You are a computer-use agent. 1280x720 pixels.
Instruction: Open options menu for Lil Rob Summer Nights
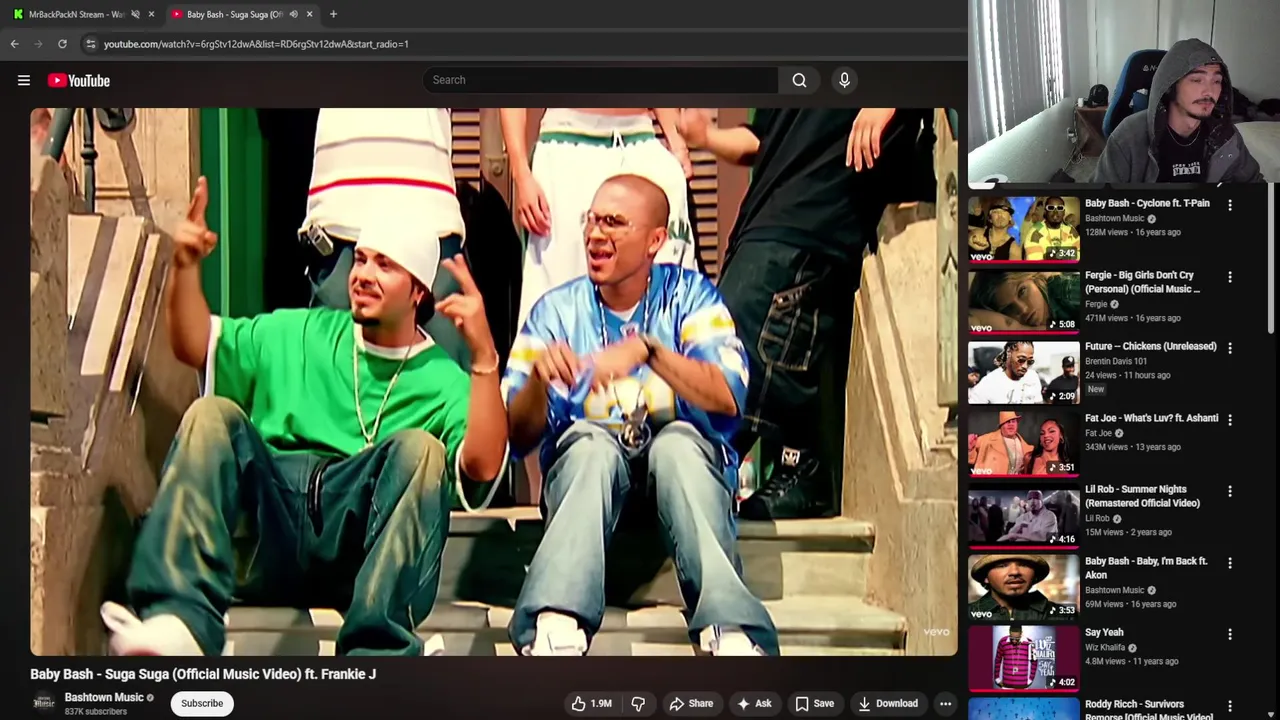tap(1230, 492)
